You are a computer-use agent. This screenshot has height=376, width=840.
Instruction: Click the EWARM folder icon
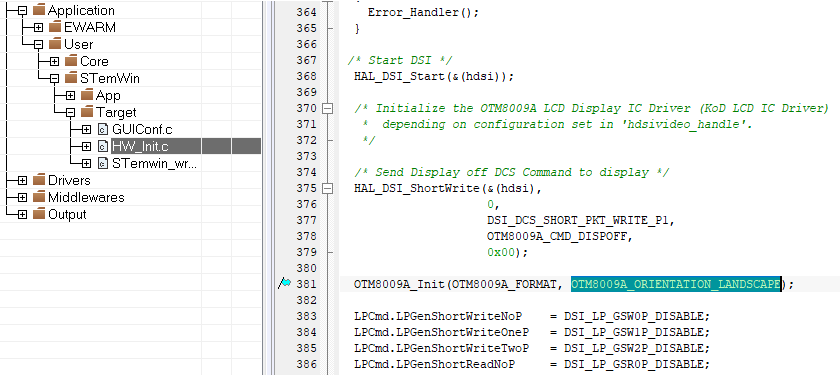point(55,27)
